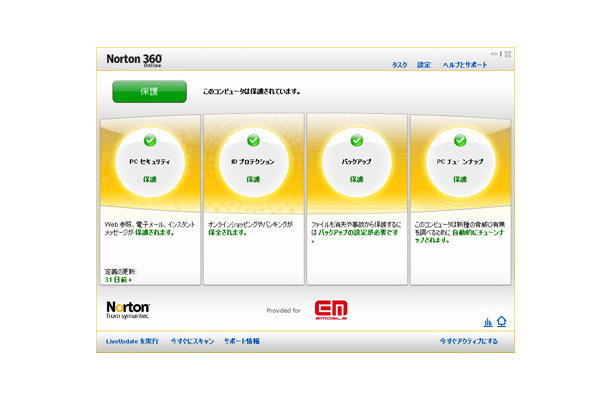Open the バックアップ panel label
The height and width of the screenshot is (400, 610).
pos(356,161)
